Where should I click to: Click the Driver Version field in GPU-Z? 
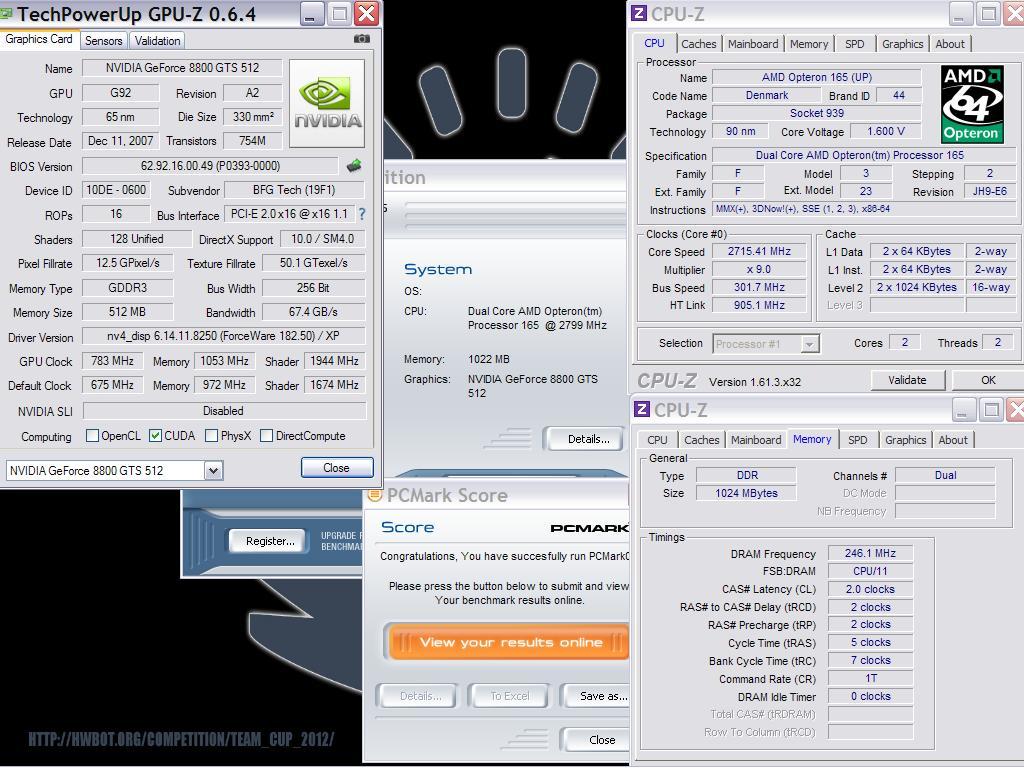tap(223, 336)
